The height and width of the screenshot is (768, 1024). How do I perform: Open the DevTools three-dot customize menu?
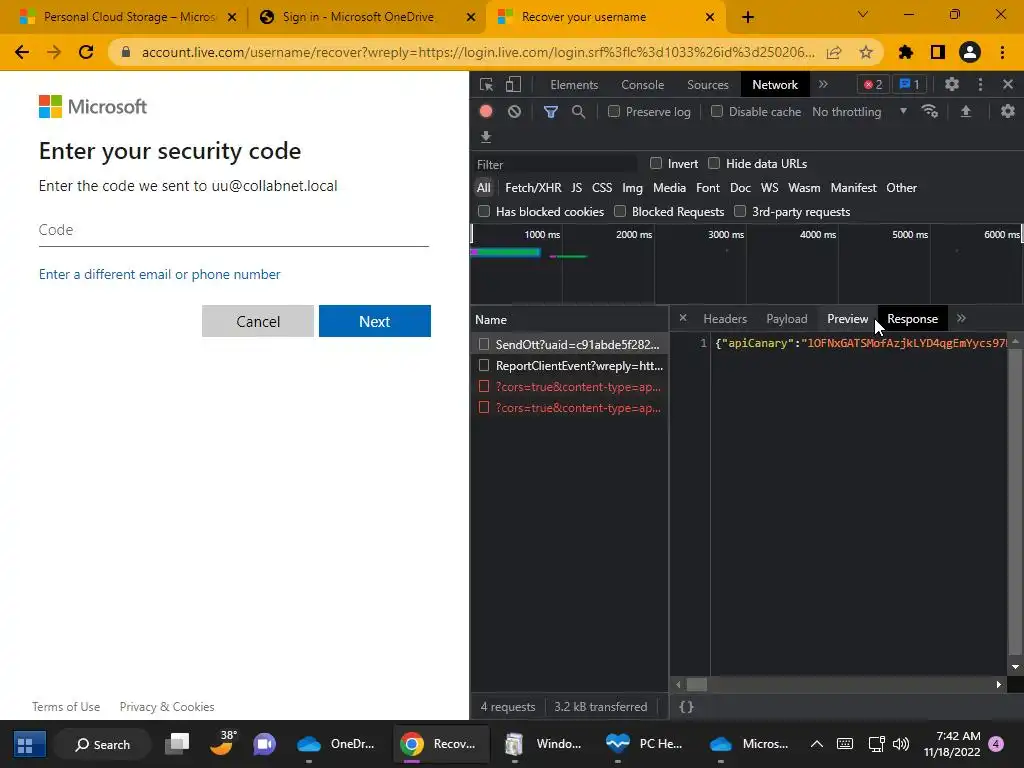tap(980, 84)
